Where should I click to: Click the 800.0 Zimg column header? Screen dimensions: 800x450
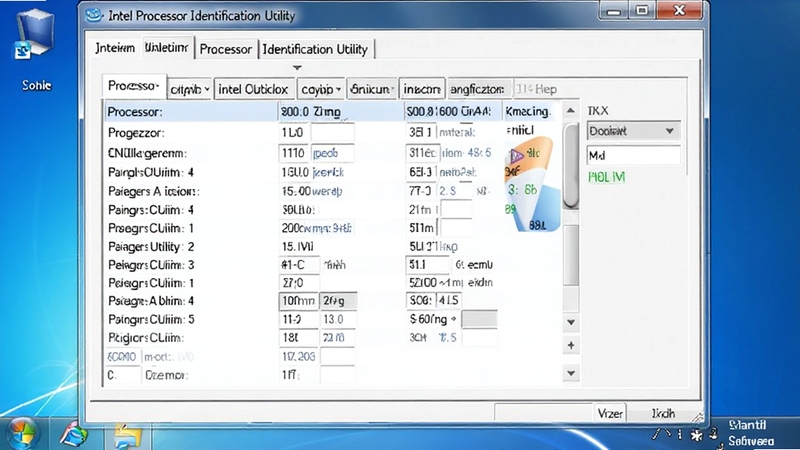tap(341, 111)
